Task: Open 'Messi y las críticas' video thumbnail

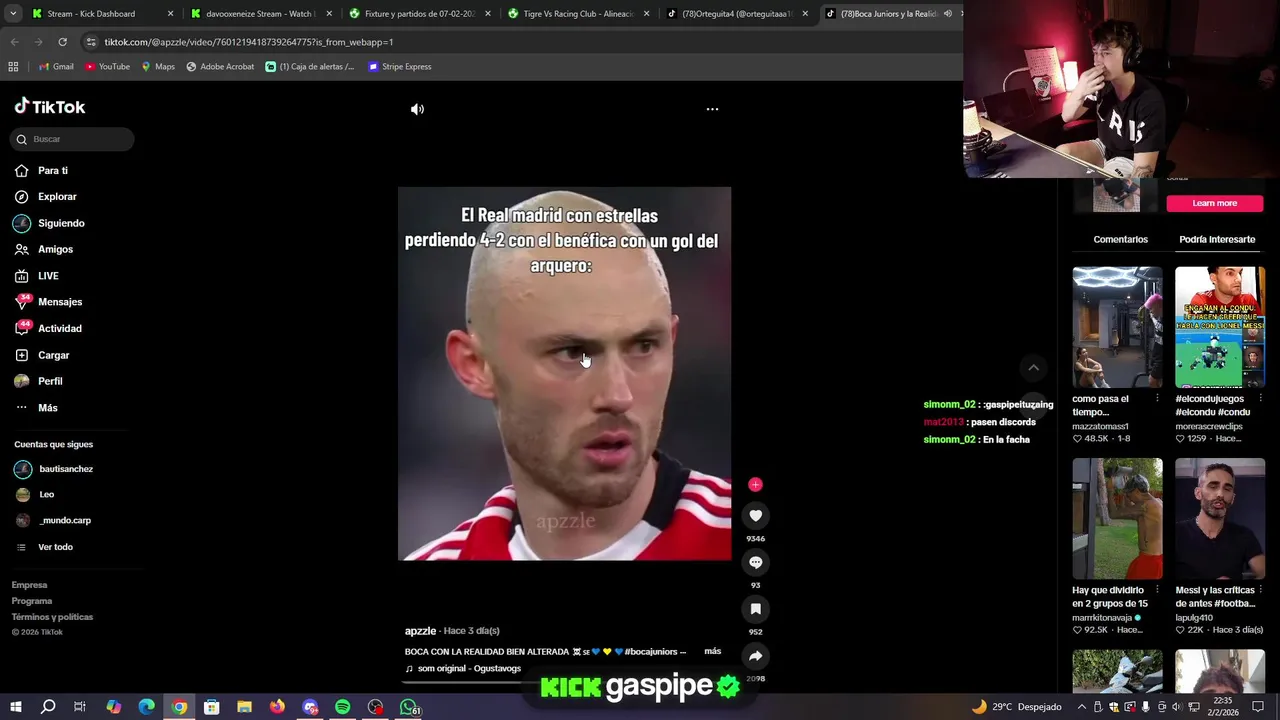Action: pyautogui.click(x=1220, y=519)
